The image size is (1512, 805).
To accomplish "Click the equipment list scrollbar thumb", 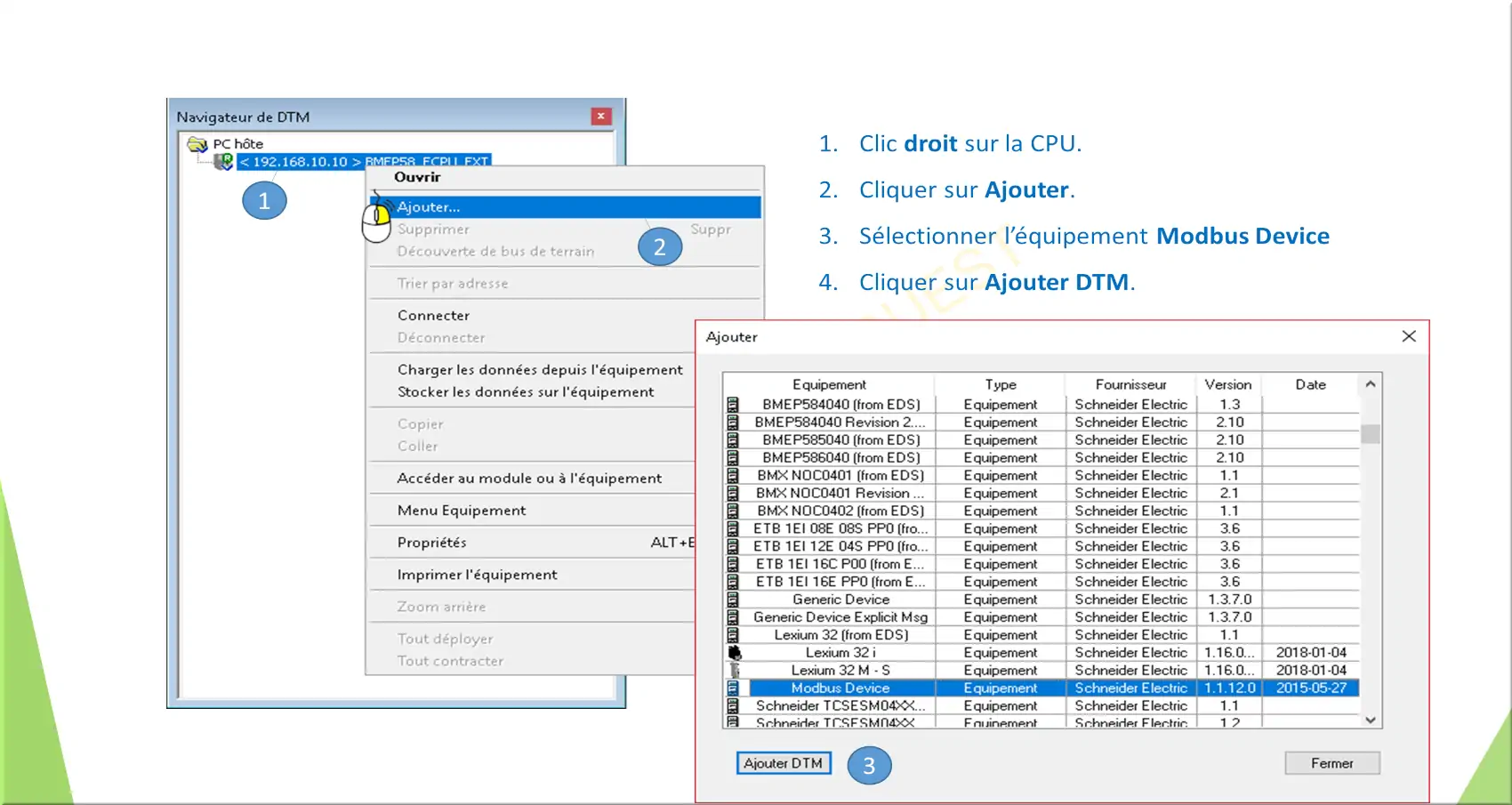I will coord(1371,434).
